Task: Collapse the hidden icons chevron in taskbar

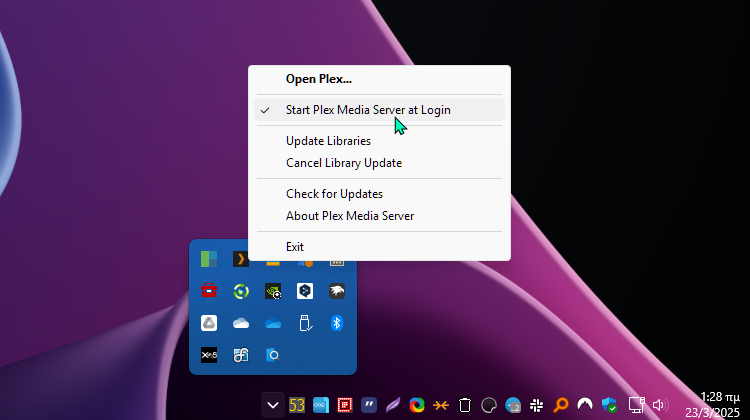Action: (x=273, y=405)
